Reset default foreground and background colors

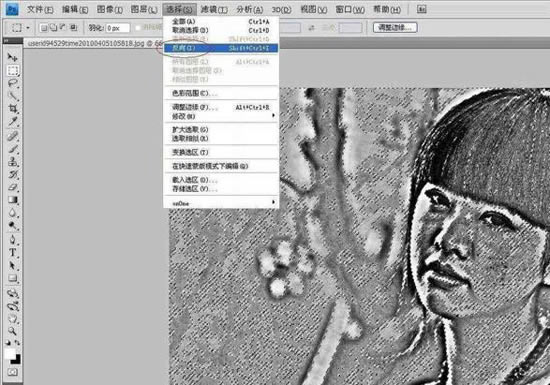[8, 343]
